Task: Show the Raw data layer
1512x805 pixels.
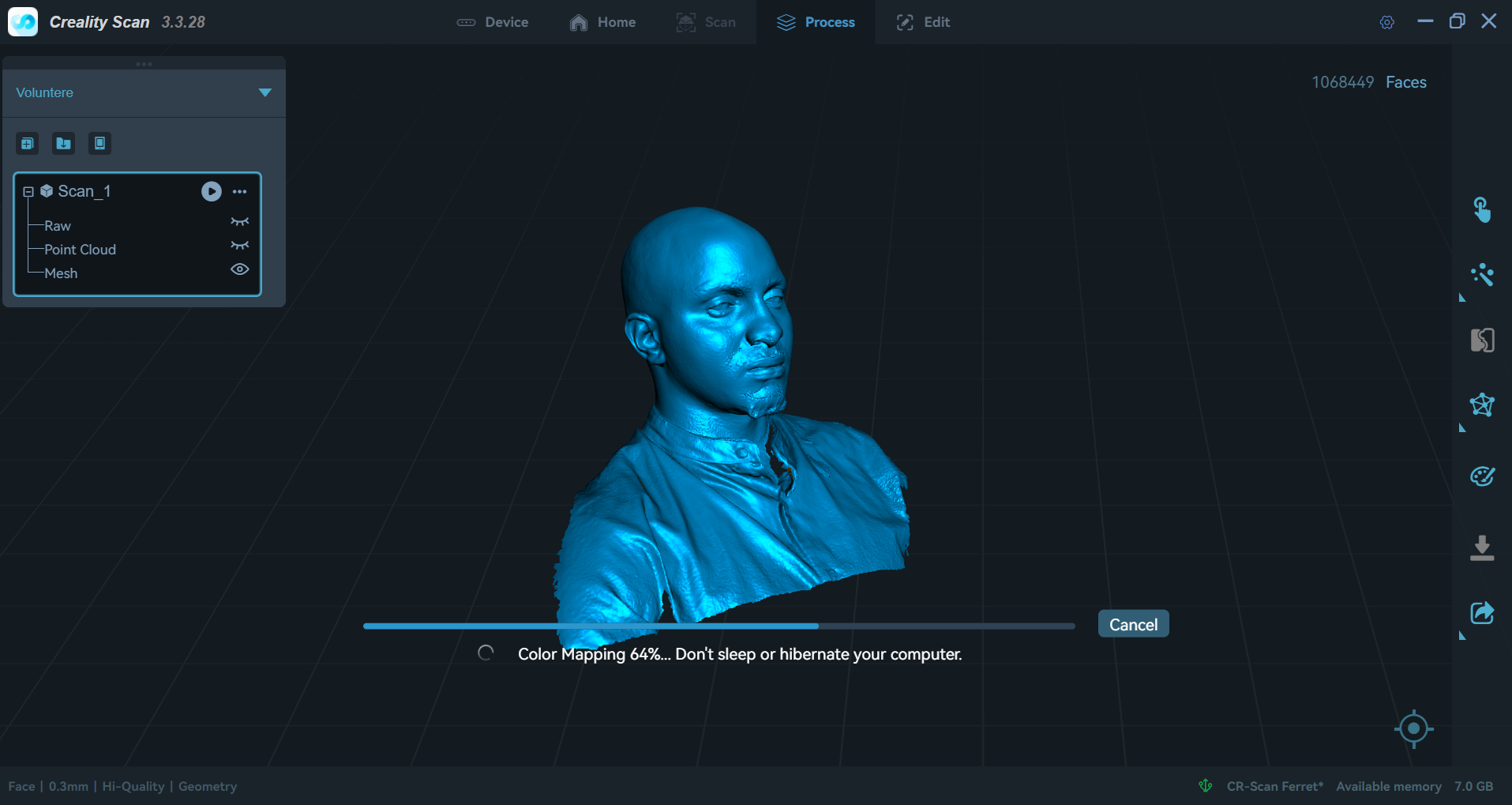Action: click(x=240, y=222)
